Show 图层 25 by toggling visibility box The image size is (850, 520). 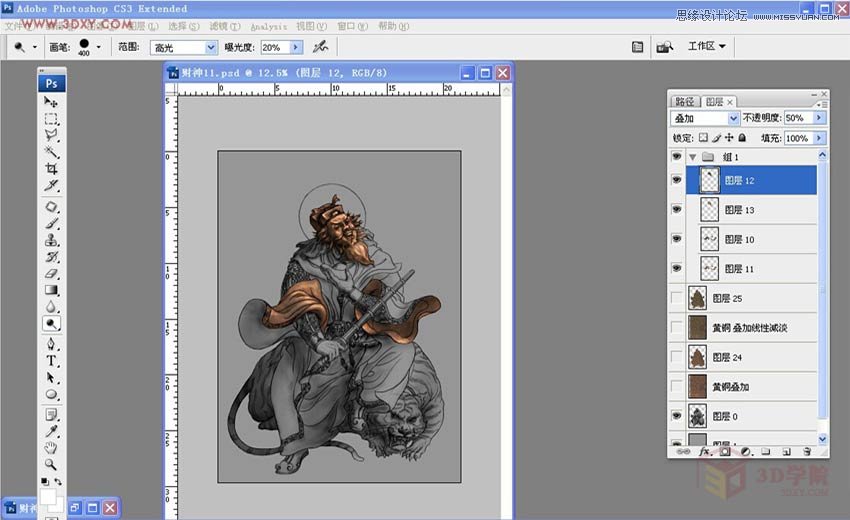(x=677, y=298)
